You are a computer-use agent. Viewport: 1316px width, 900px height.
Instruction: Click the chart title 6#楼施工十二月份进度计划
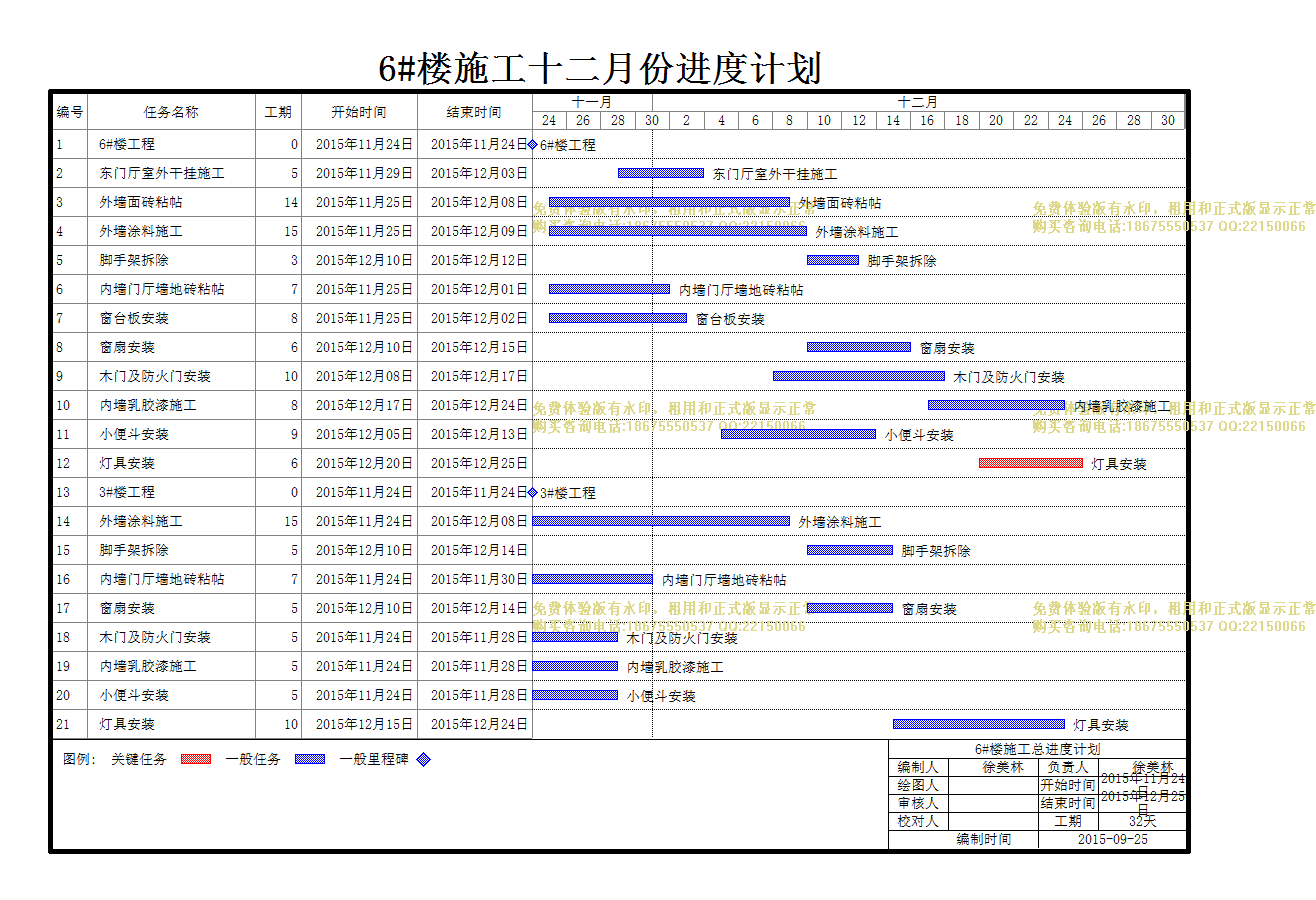[x=600, y=69]
